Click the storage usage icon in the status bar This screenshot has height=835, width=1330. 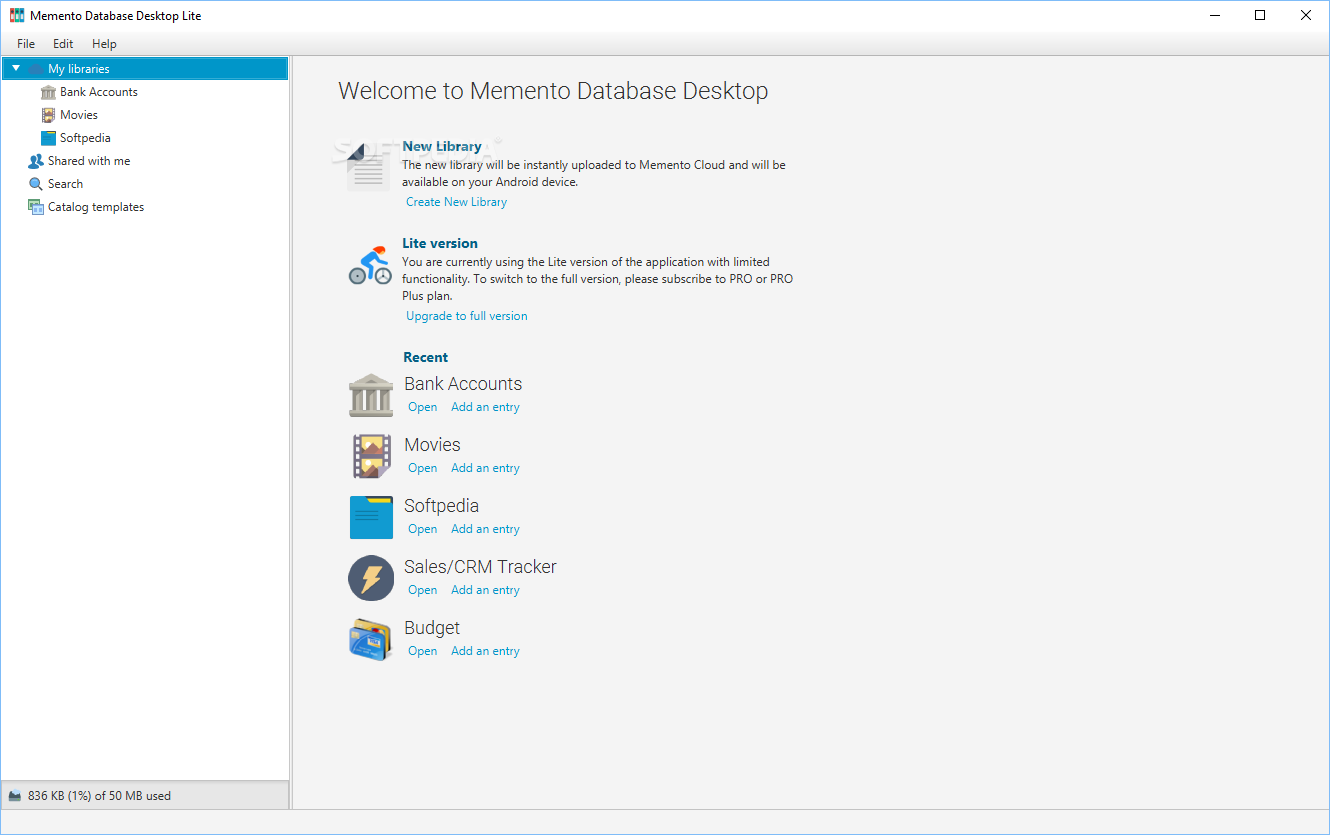pos(15,796)
